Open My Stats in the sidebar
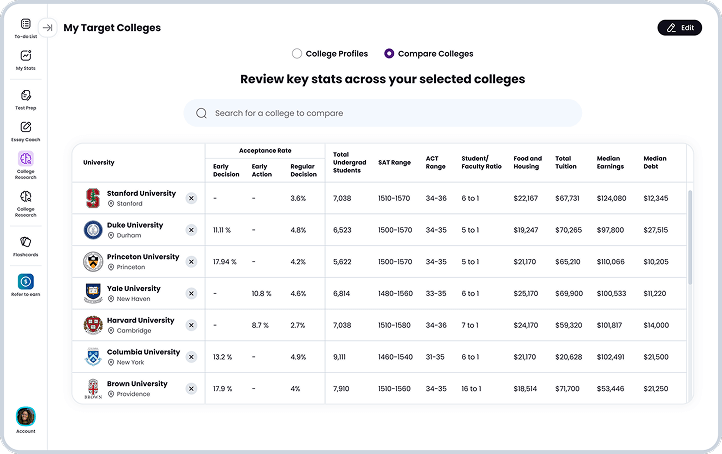Image resolution: width=722 pixels, height=454 pixels. pyautogui.click(x=26, y=56)
